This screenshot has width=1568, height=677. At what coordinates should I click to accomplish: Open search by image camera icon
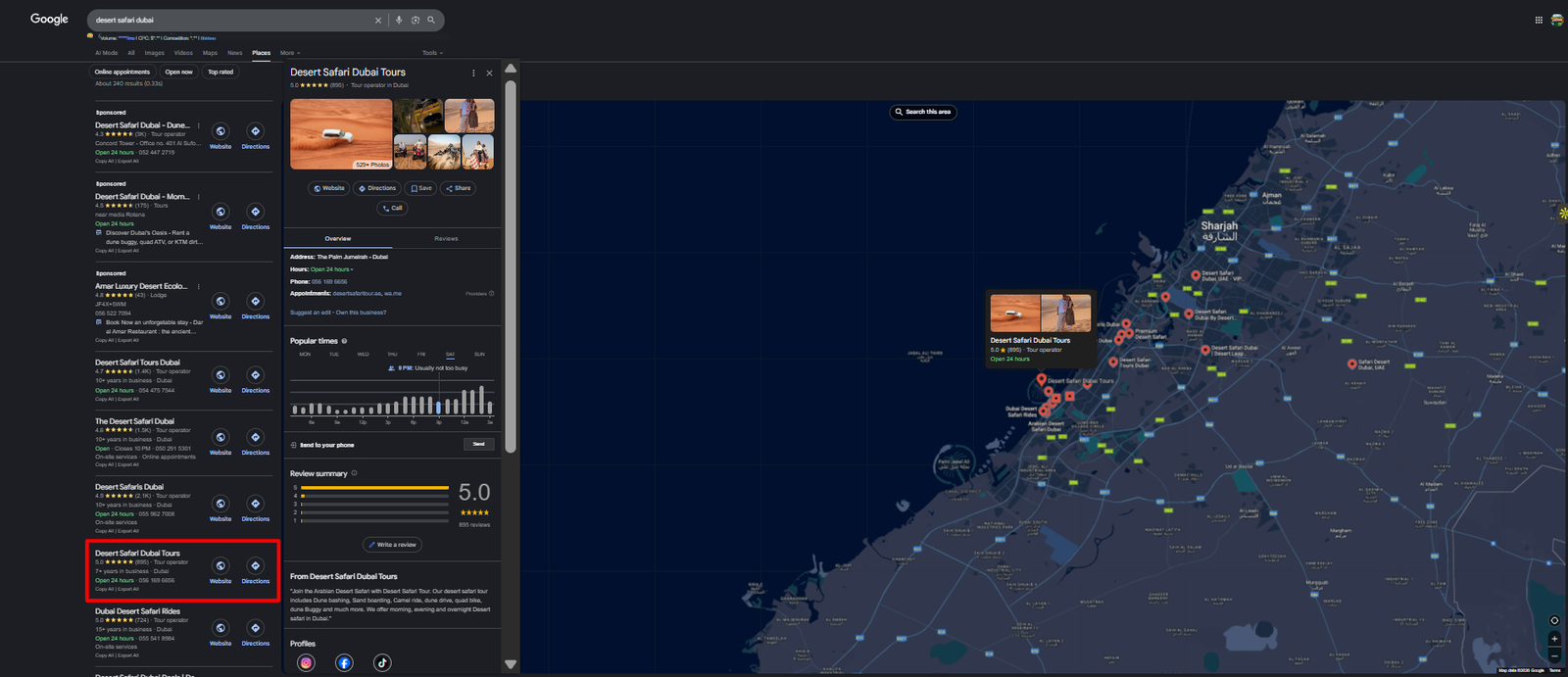pyautogui.click(x=416, y=20)
